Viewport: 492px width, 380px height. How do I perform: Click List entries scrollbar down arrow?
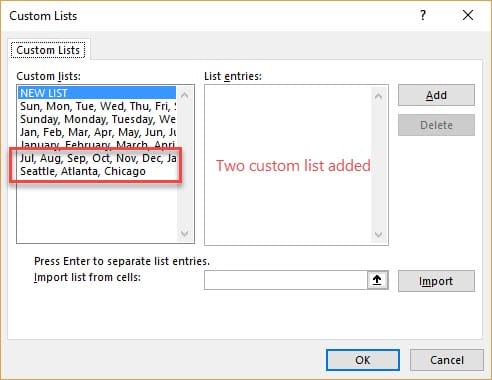tap(378, 235)
